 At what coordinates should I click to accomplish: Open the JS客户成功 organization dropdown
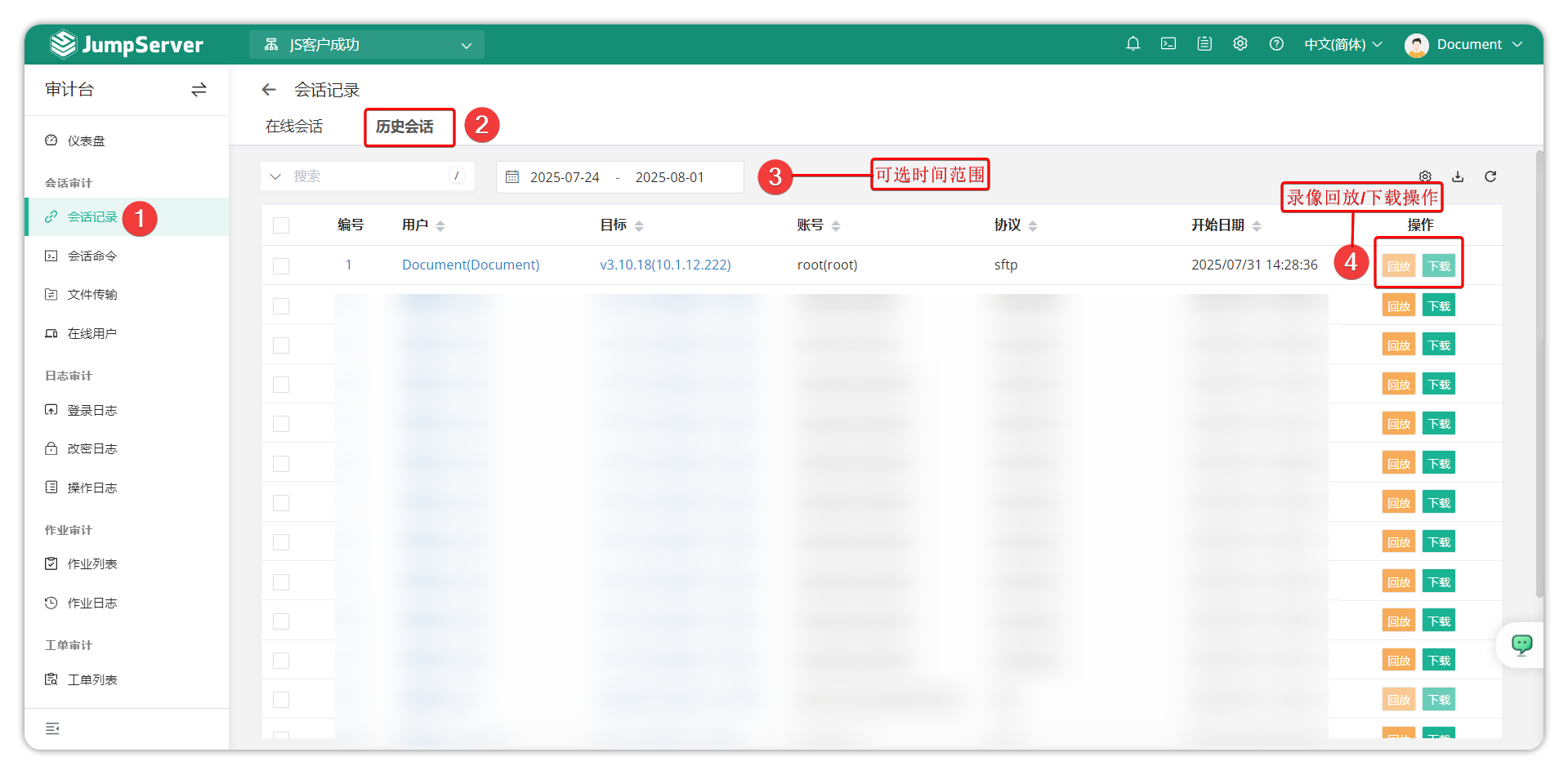(x=367, y=45)
